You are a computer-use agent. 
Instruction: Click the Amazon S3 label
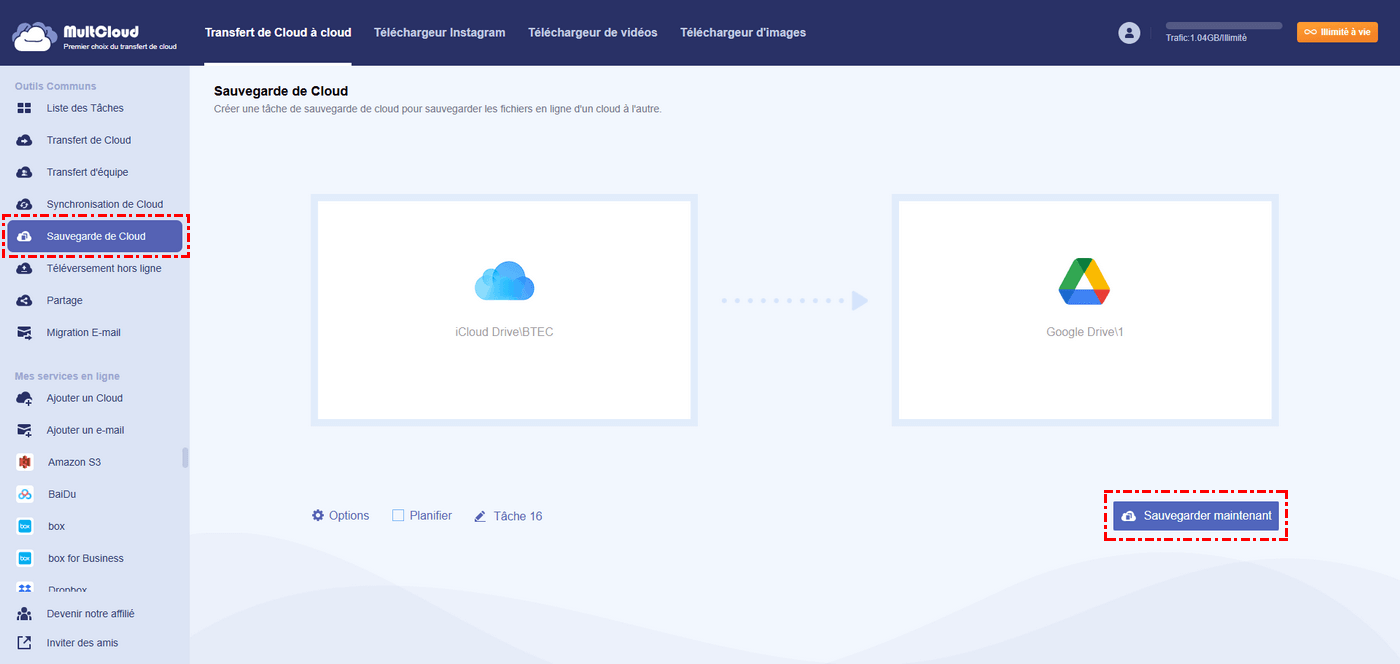(x=74, y=462)
